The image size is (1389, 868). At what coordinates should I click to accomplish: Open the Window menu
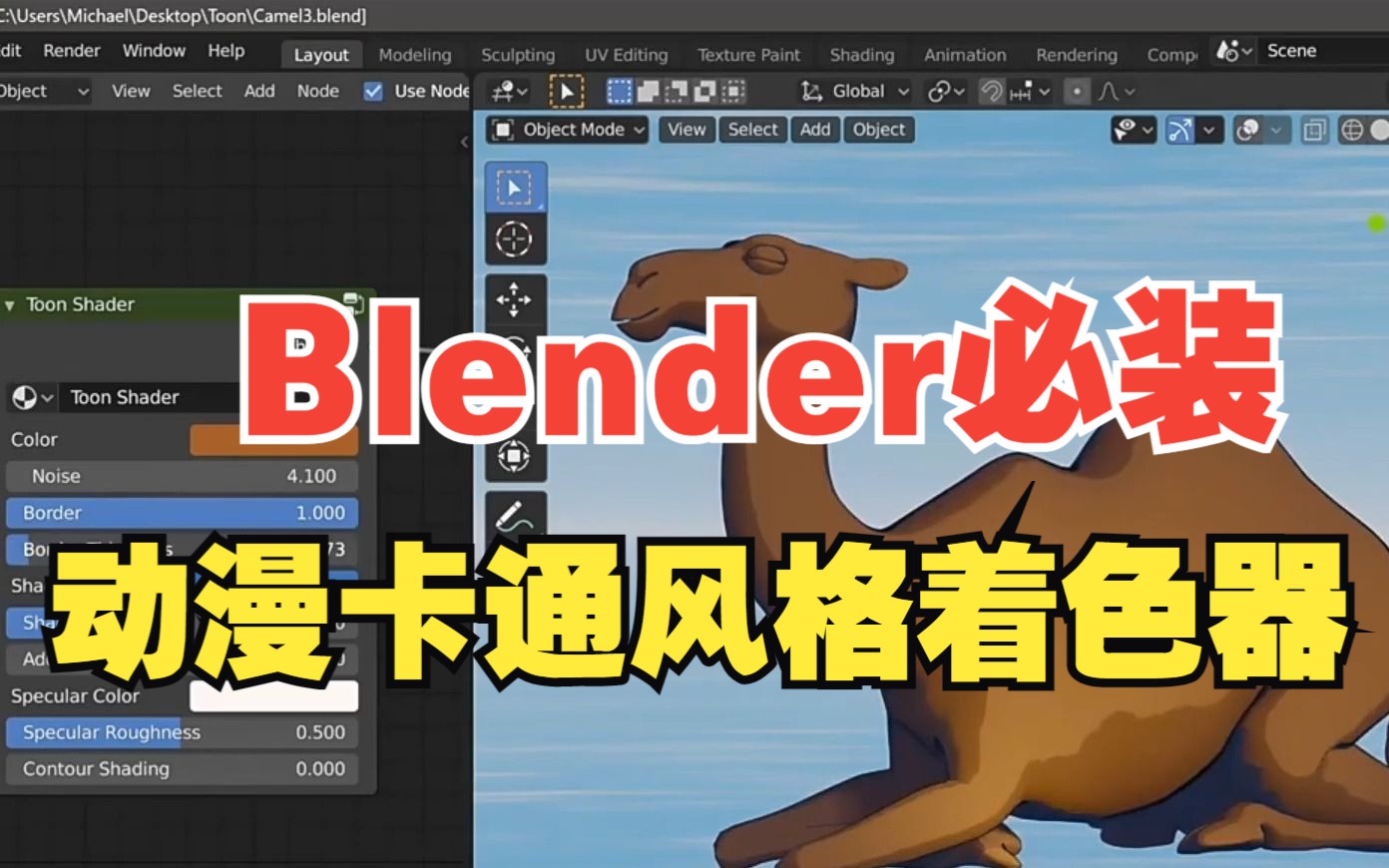pos(154,51)
